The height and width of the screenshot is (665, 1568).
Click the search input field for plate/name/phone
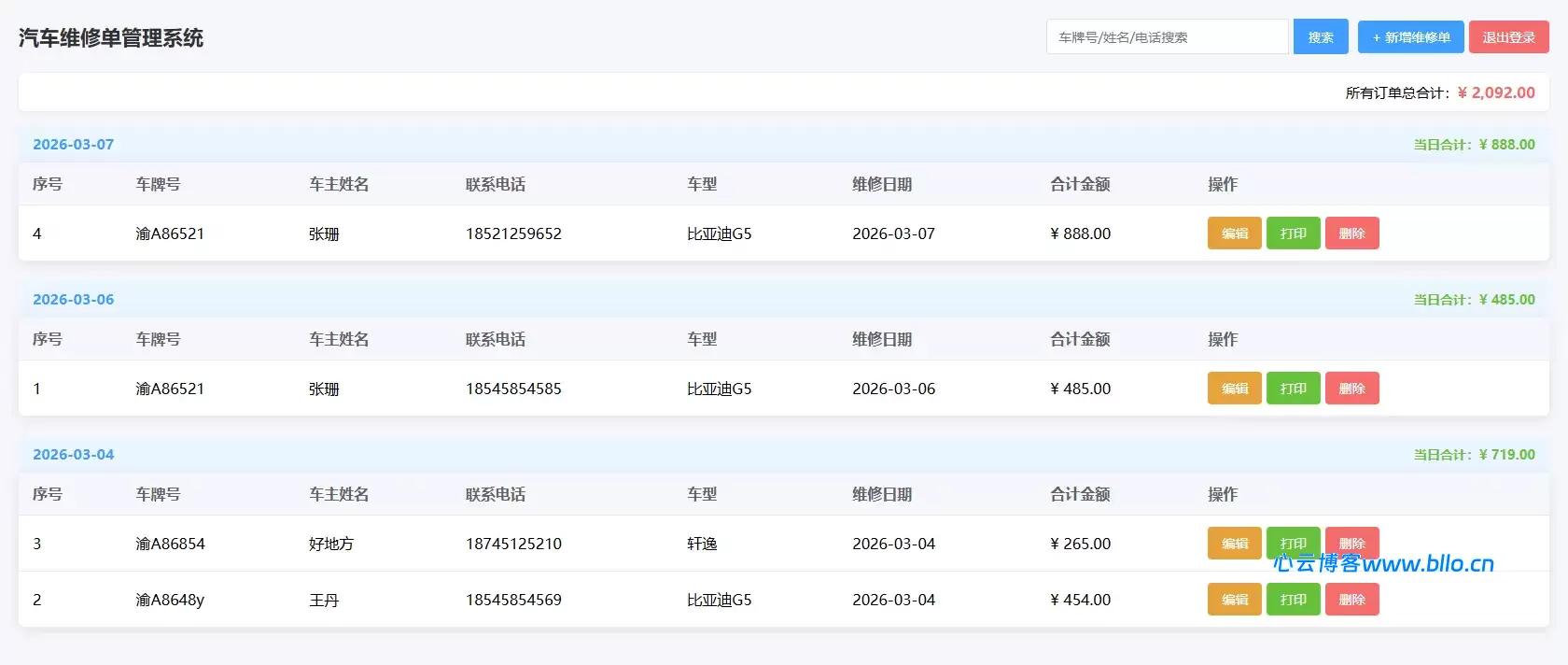tap(1167, 37)
